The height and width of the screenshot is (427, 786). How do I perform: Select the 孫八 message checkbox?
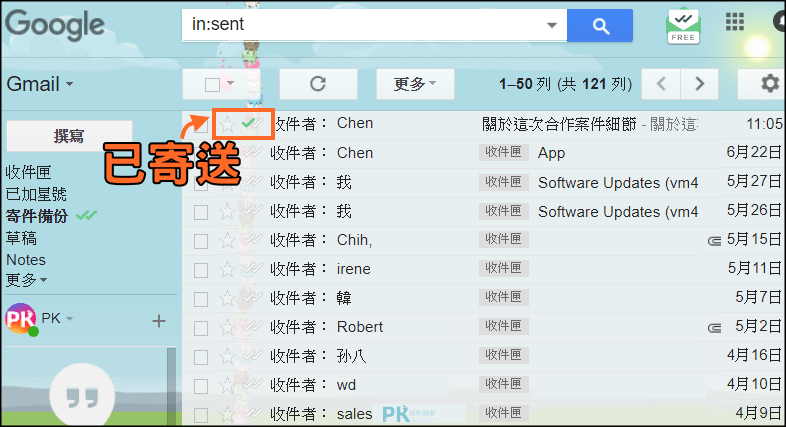(x=201, y=357)
